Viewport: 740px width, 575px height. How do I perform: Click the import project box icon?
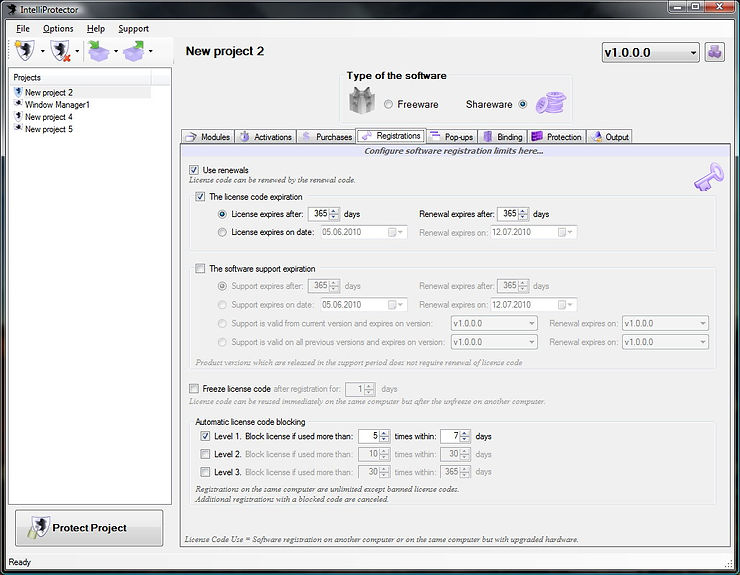[x=99, y=51]
